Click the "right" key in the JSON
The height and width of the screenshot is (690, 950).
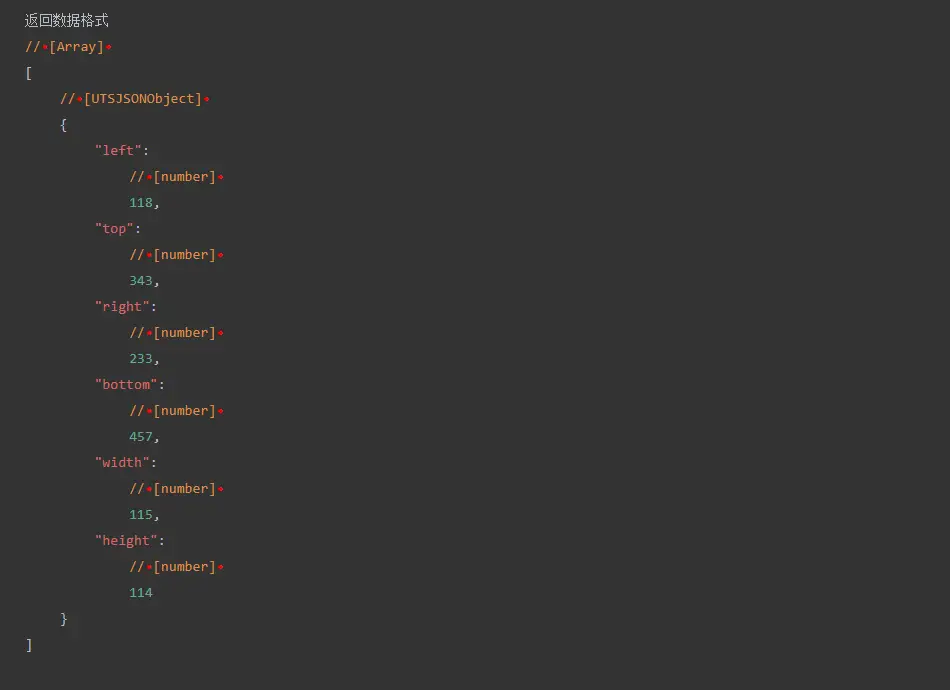(x=122, y=307)
